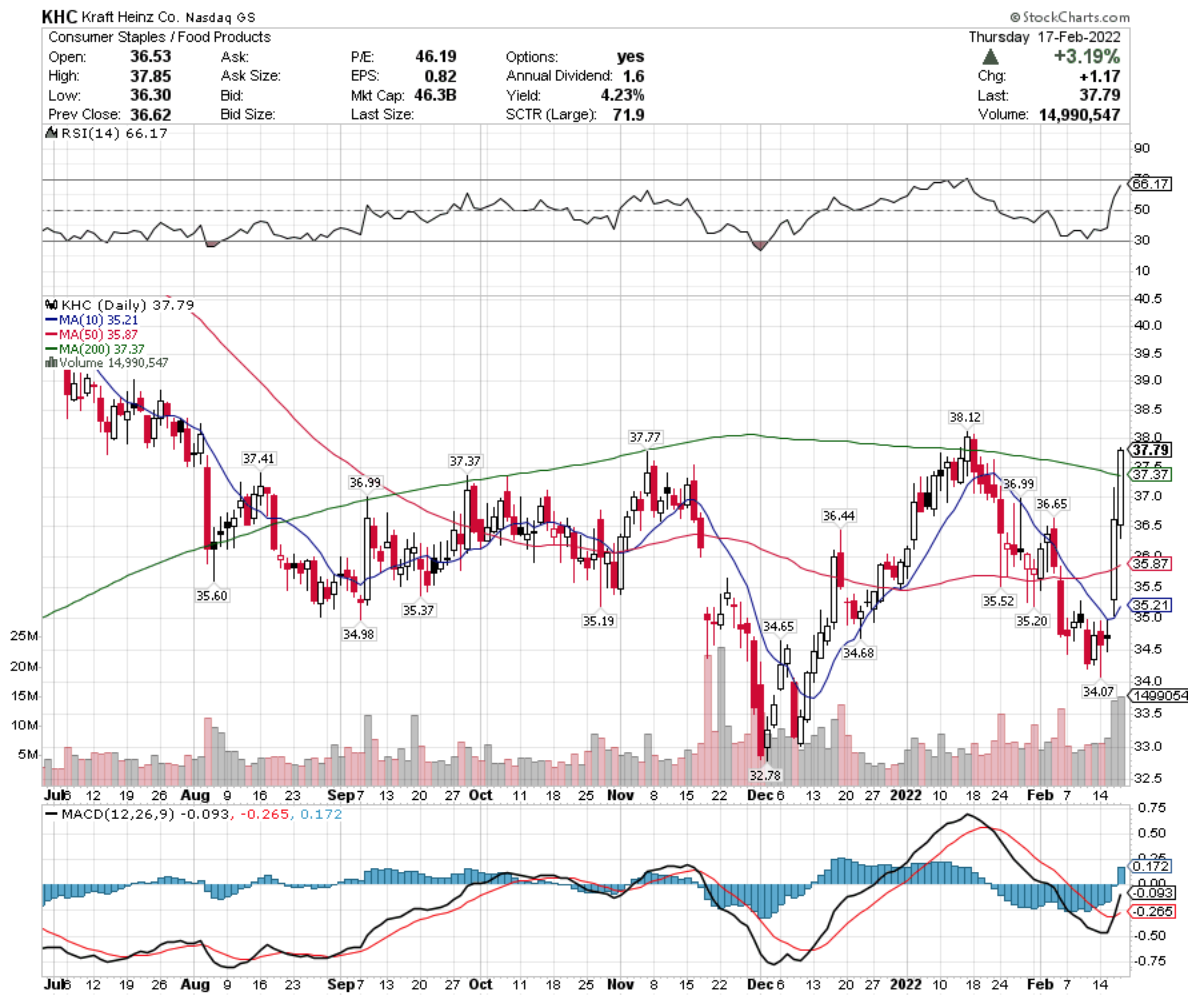Click the +3.19% percent change value
Image resolution: width=1194 pixels, height=996 pixels.
point(1087,56)
